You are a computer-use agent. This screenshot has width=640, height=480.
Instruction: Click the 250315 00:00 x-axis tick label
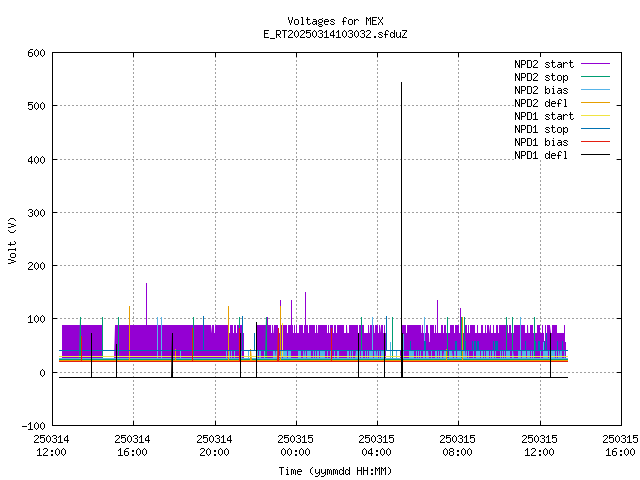[x=296, y=446]
